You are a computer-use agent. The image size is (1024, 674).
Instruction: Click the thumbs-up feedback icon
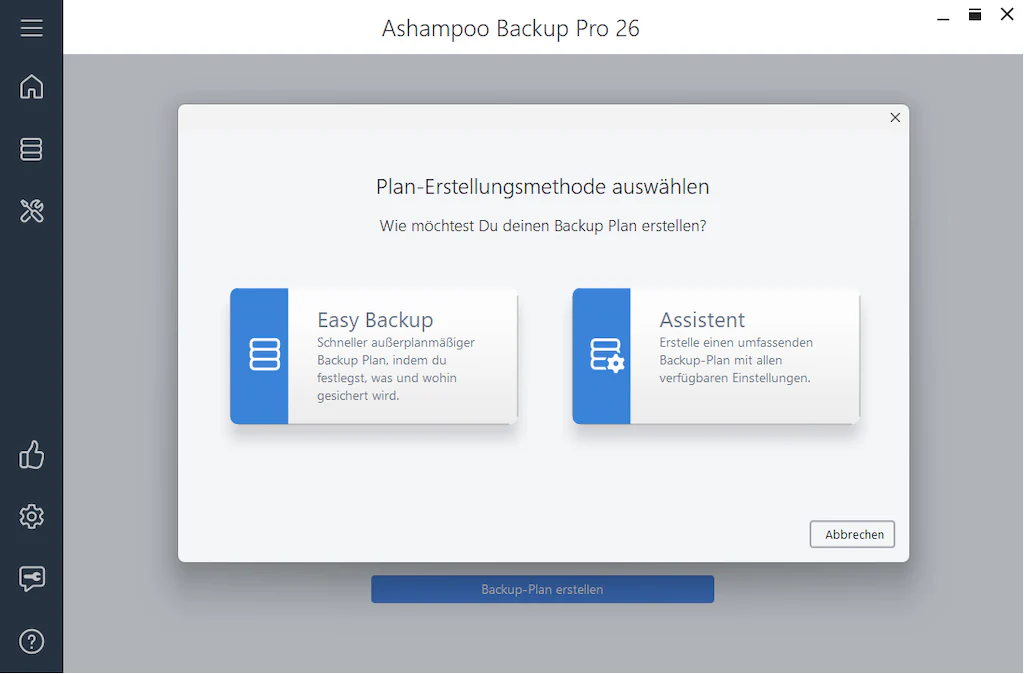[x=31, y=455]
